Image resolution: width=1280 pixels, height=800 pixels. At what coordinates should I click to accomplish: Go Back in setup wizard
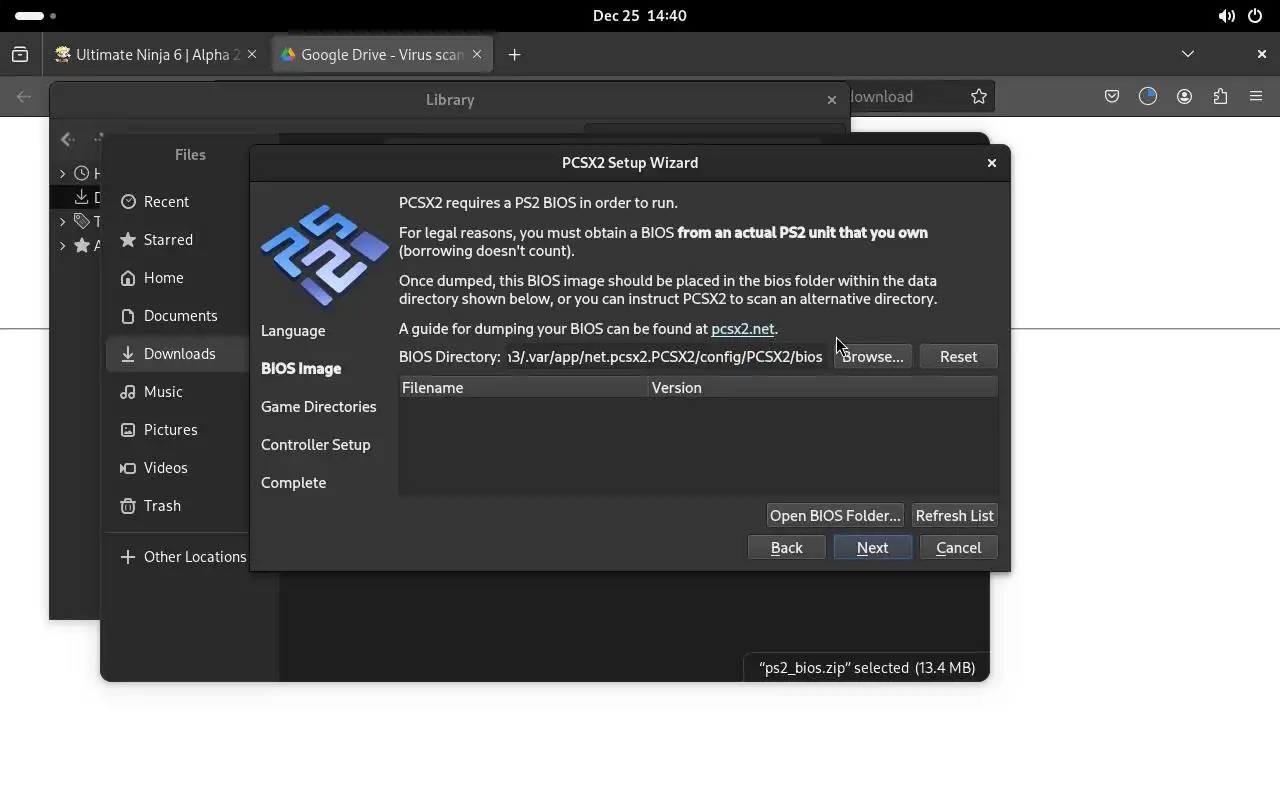click(786, 548)
